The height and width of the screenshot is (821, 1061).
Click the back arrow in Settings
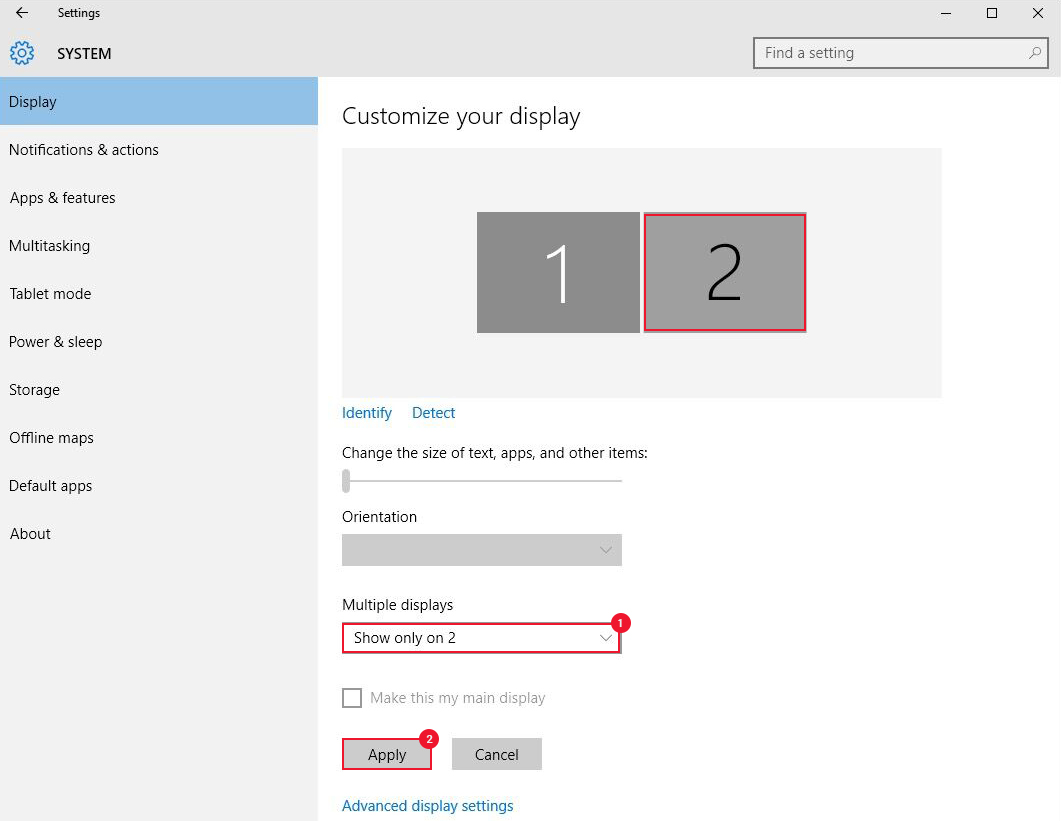[x=22, y=13]
